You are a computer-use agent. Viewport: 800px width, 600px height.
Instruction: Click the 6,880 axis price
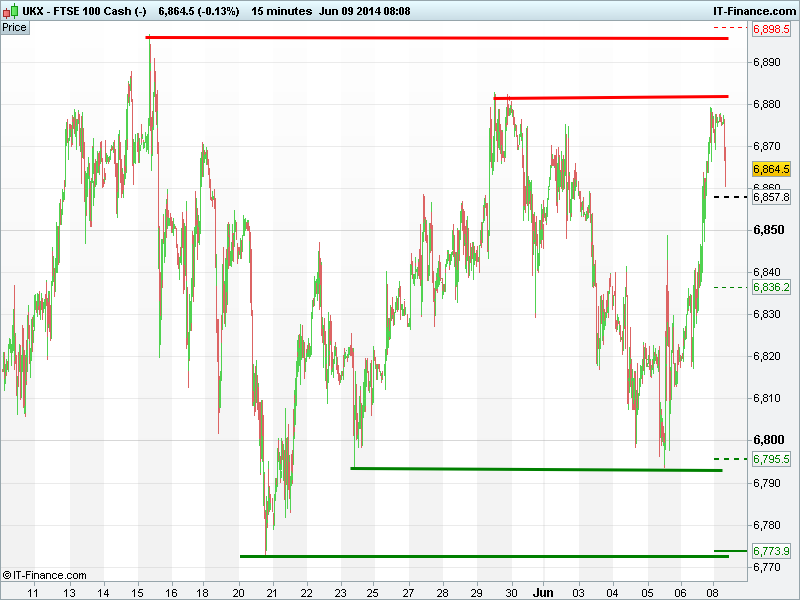point(767,104)
